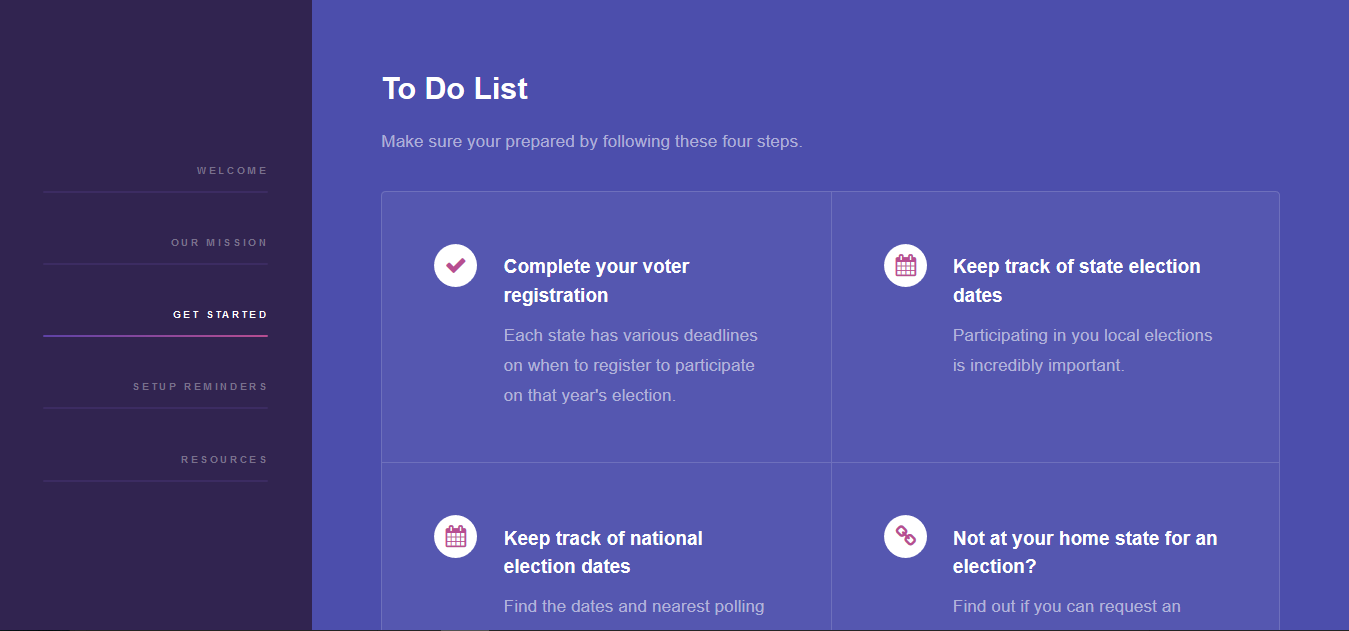Open the Our Mission section
Image resolution: width=1349 pixels, height=631 pixels.
click(x=219, y=243)
